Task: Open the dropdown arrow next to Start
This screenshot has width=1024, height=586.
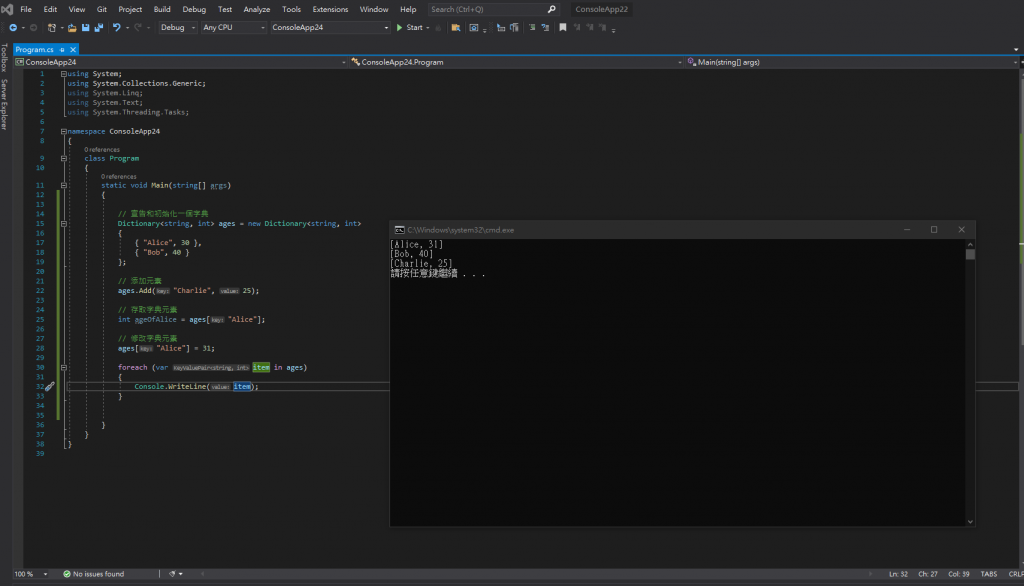Action: pos(428,28)
